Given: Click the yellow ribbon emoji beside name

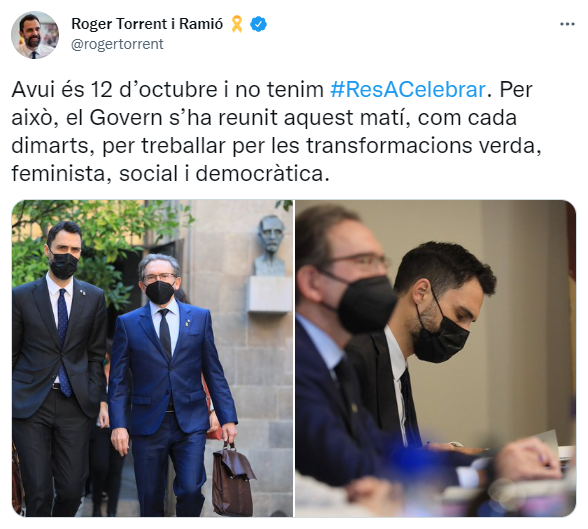Looking at the screenshot, I should [237, 24].
